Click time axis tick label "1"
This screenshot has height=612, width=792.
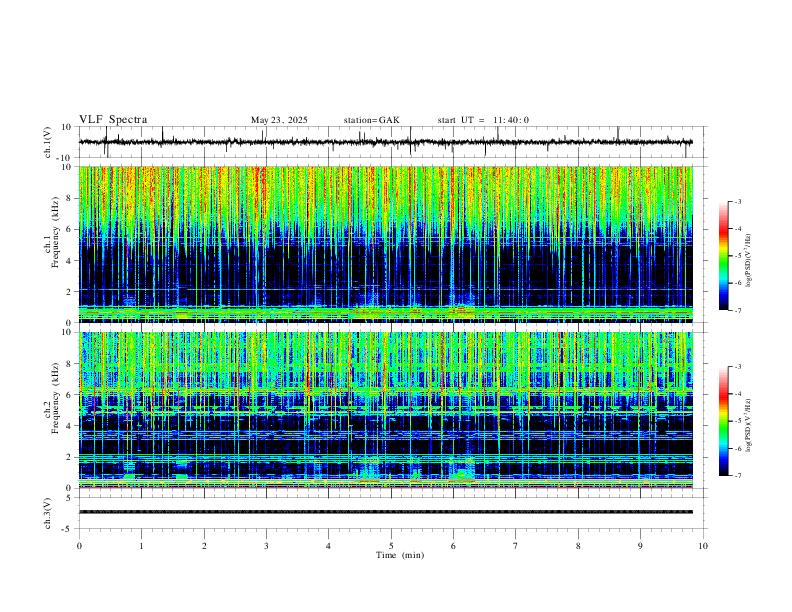[x=142, y=546]
